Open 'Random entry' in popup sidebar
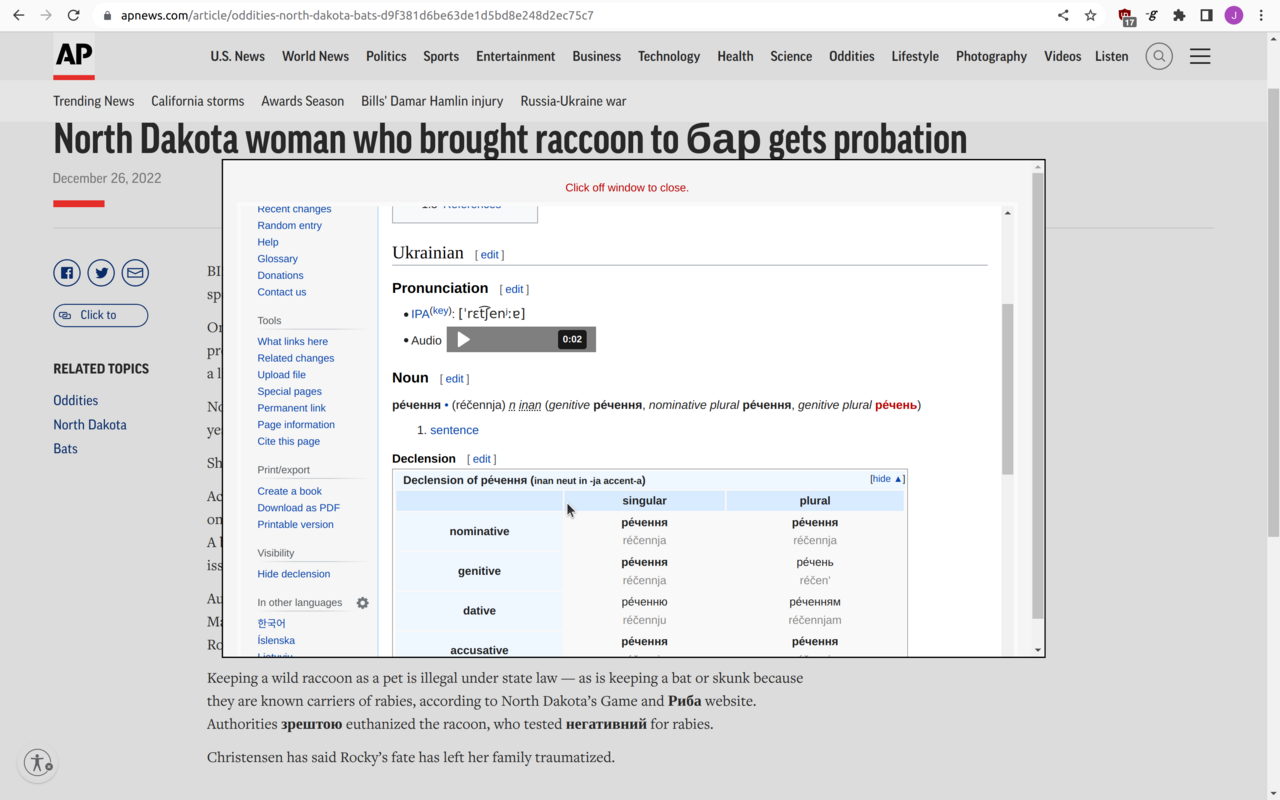This screenshot has width=1280, height=800. pos(289,226)
